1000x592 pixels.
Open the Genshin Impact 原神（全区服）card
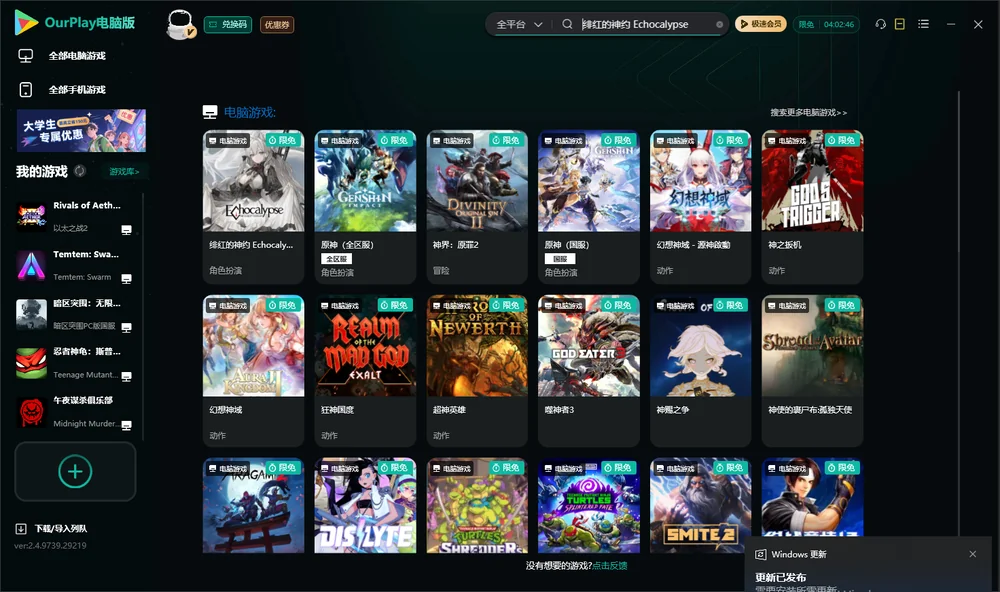point(365,207)
